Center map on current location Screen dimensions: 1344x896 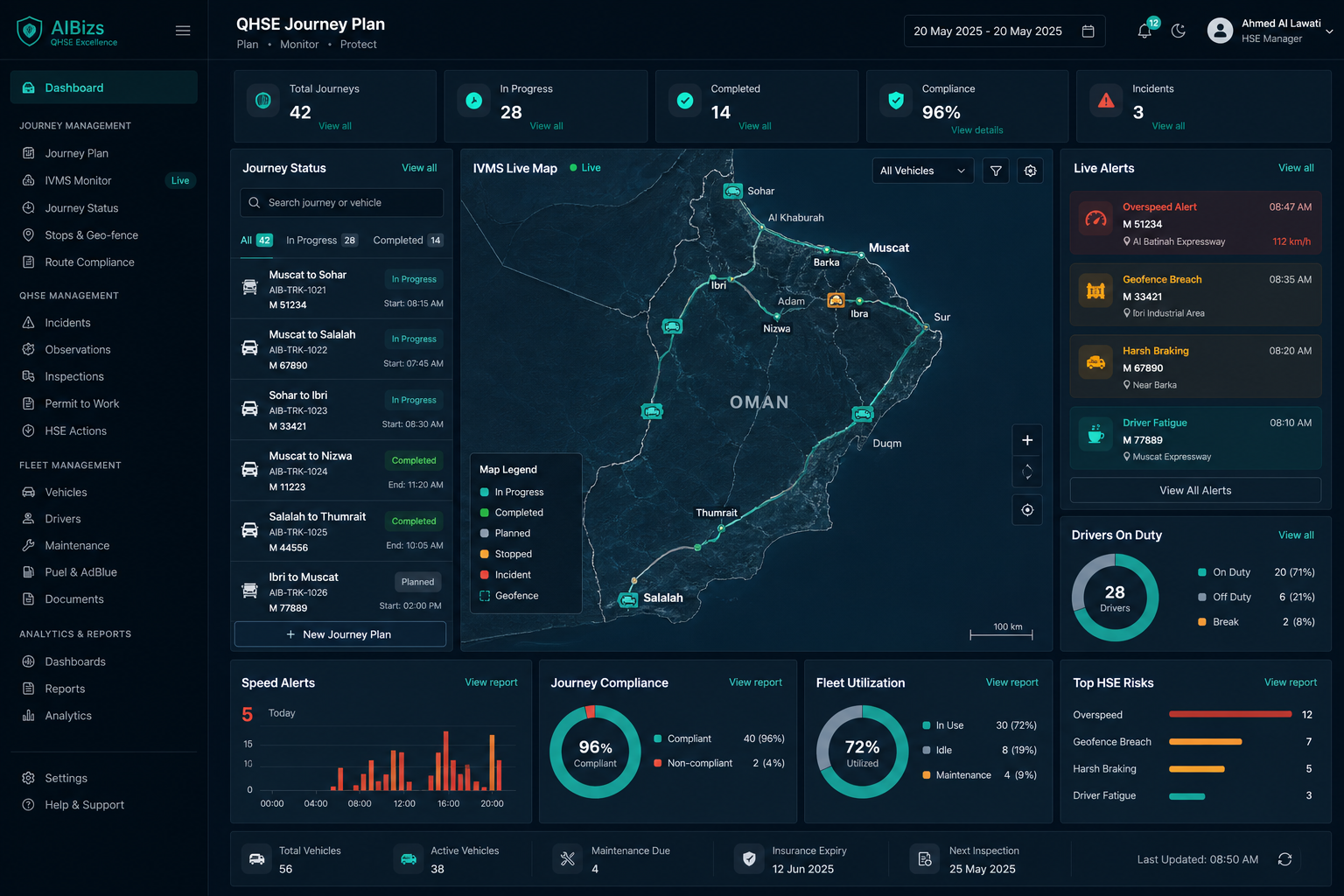[x=1027, y=510]
